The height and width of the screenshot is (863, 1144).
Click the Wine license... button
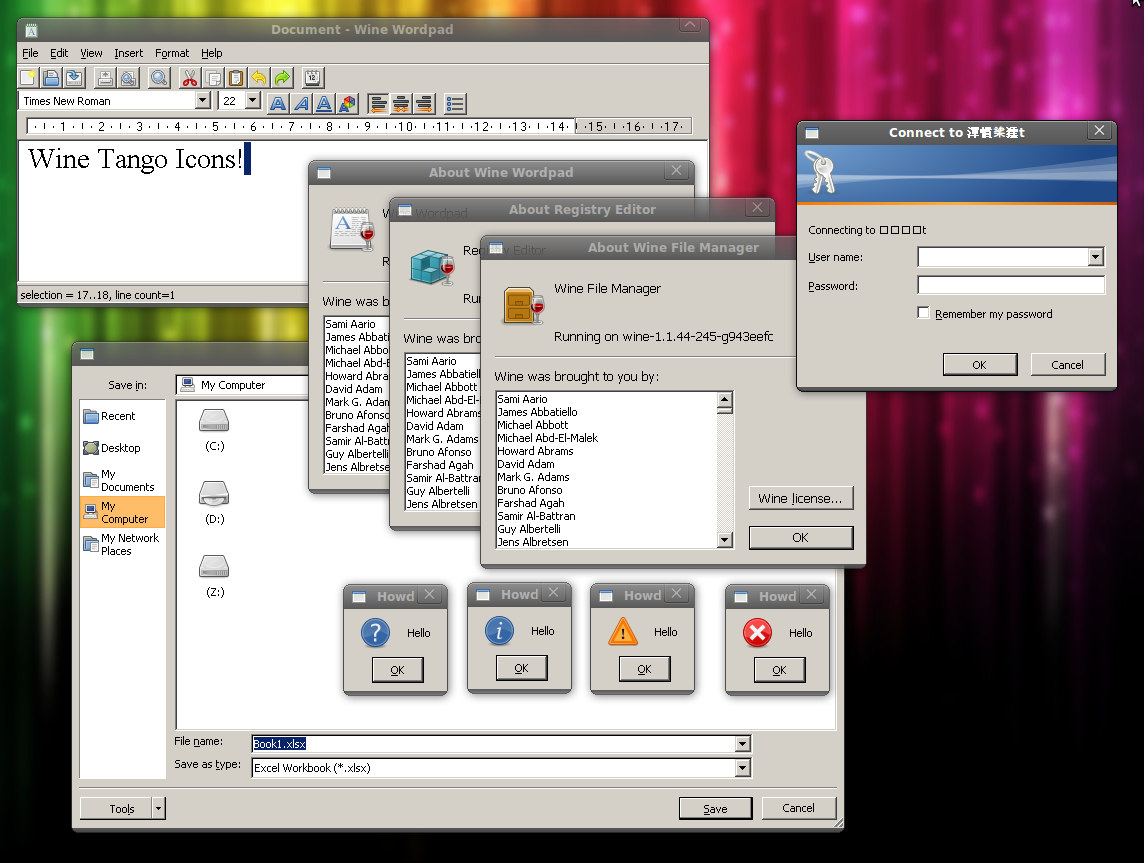tap(800, 498)
